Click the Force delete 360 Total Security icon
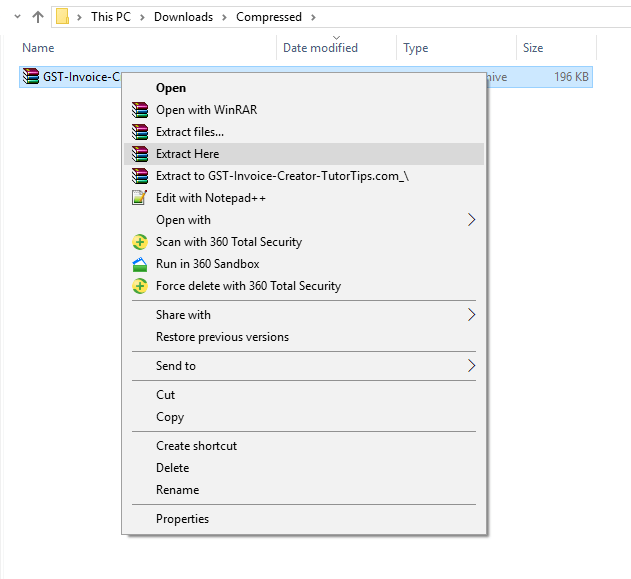This screenshot has height=579, width=631. (x=140, y=286)
